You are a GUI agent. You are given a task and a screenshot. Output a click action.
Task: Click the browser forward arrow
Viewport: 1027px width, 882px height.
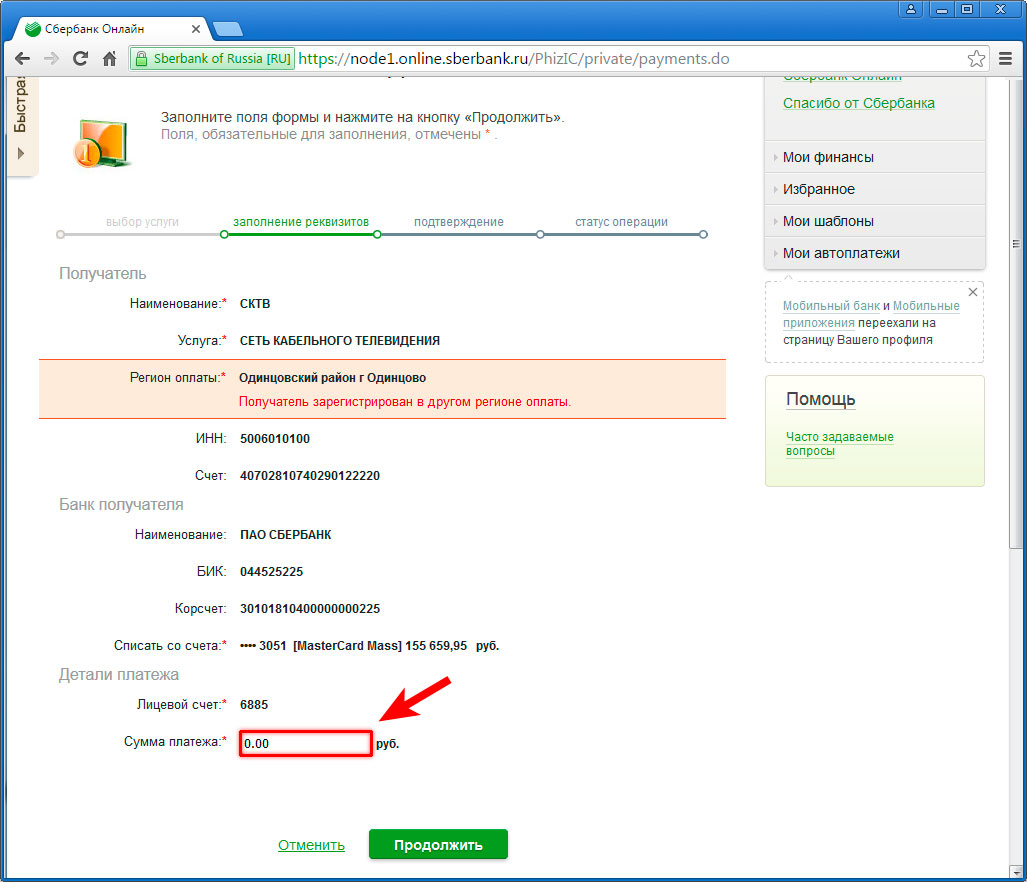point(51,59)
